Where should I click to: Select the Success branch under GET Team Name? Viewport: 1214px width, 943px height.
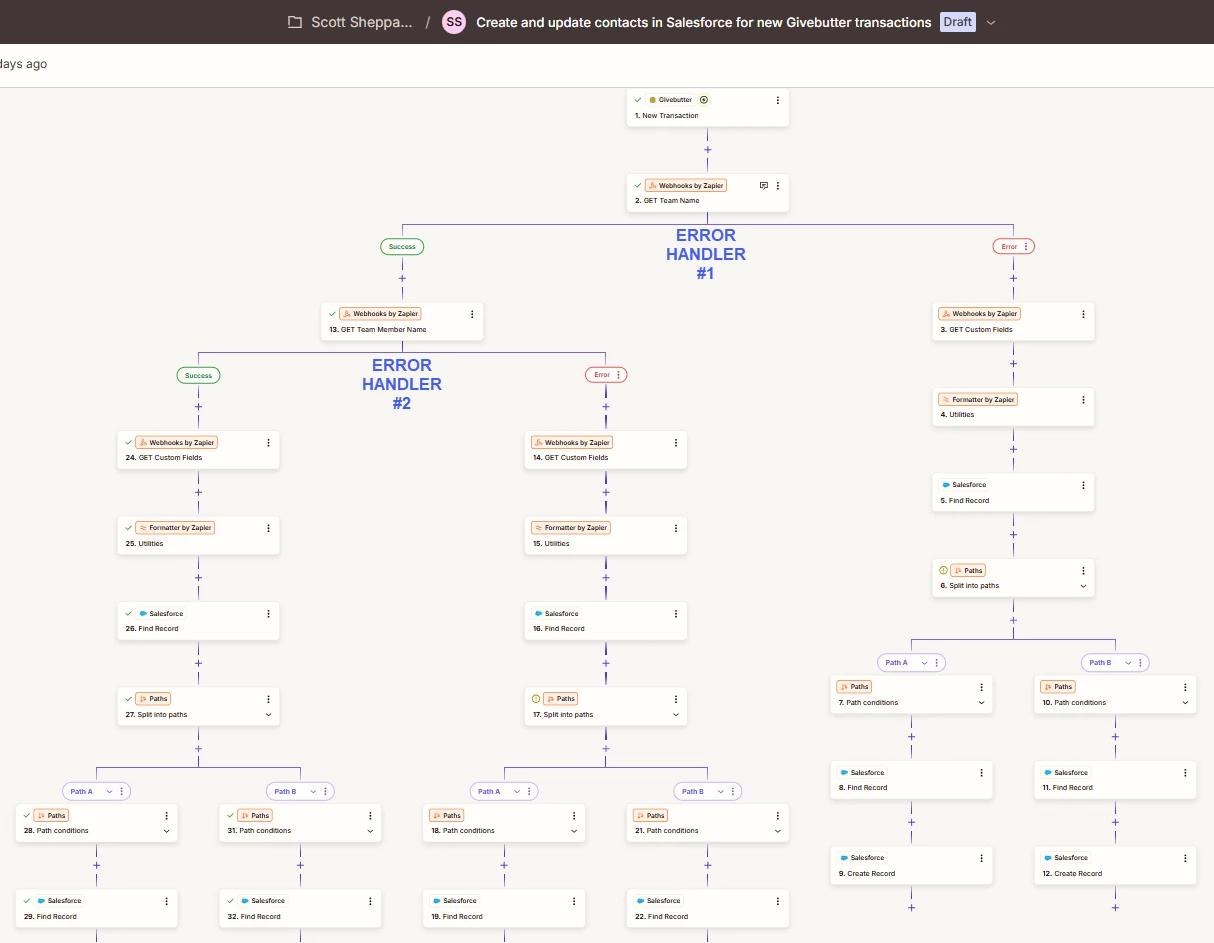[402, 246]
